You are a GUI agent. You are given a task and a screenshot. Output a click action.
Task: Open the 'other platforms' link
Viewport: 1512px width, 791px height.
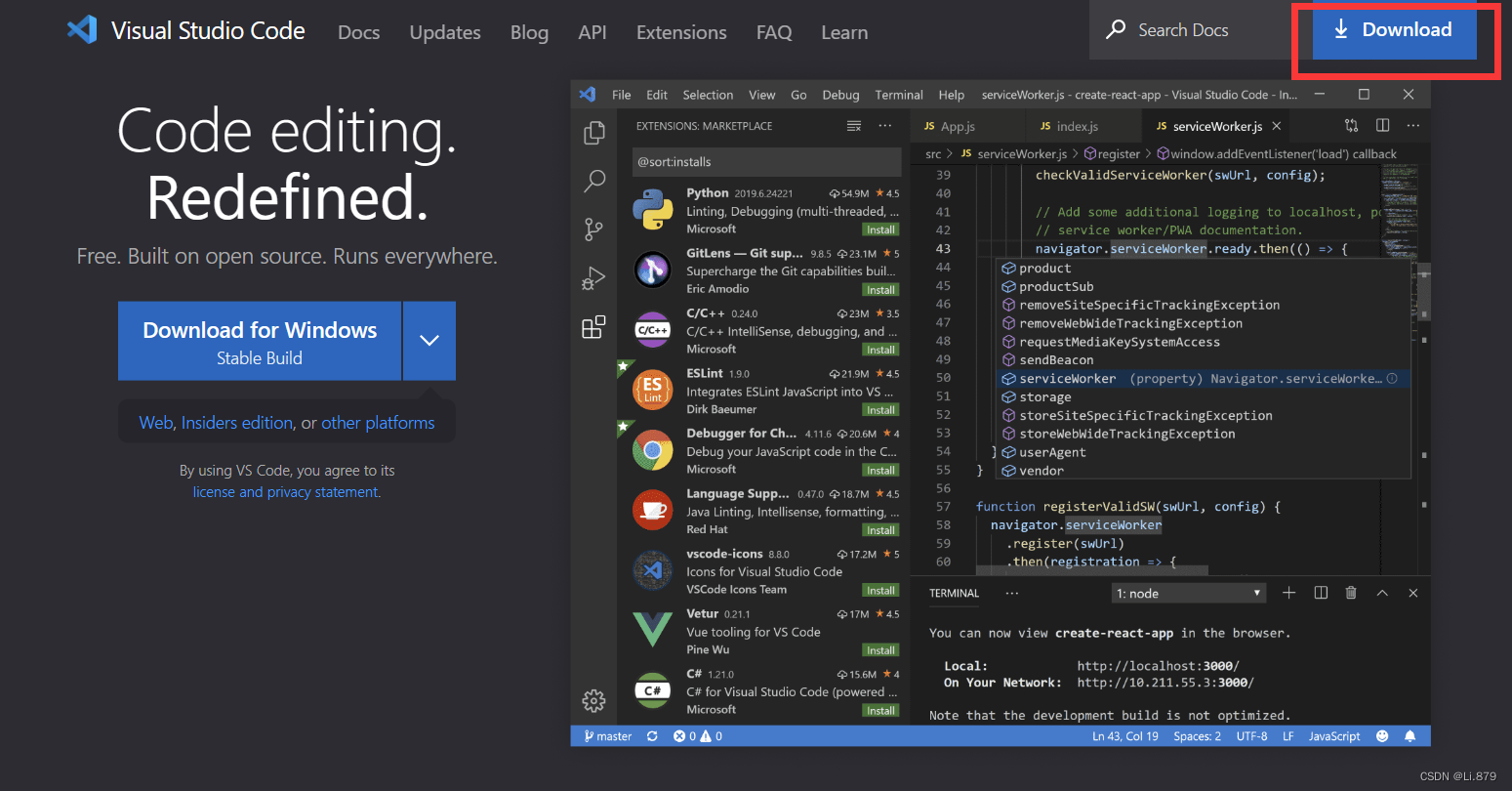378,423
